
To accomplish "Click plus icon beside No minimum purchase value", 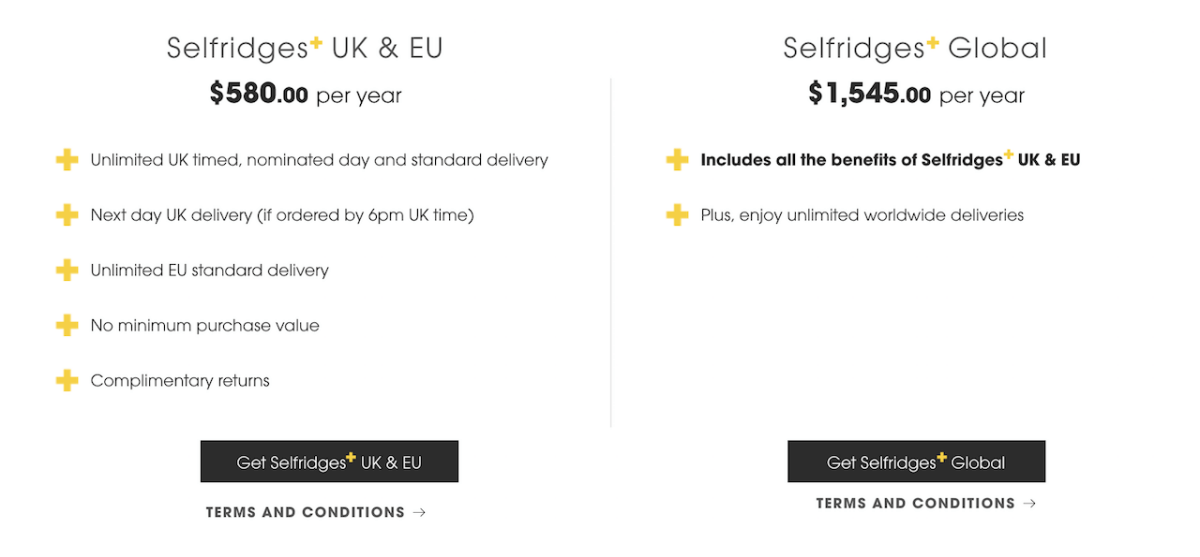I will coord(67,325).
